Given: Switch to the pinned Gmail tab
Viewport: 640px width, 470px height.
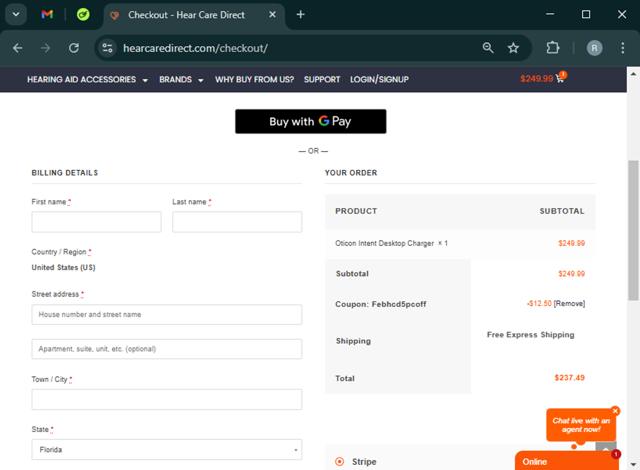Looking at the screenshot, I should click(47, 15).
